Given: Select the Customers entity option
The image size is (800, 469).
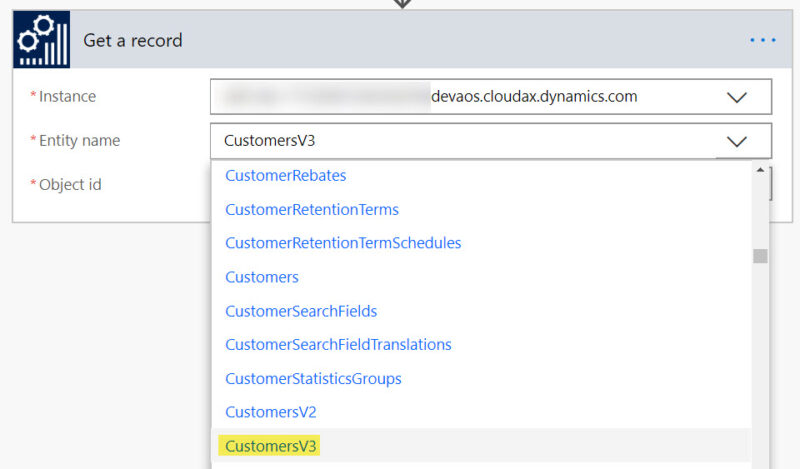Looking at the screenshot, I should pos(262,277).
